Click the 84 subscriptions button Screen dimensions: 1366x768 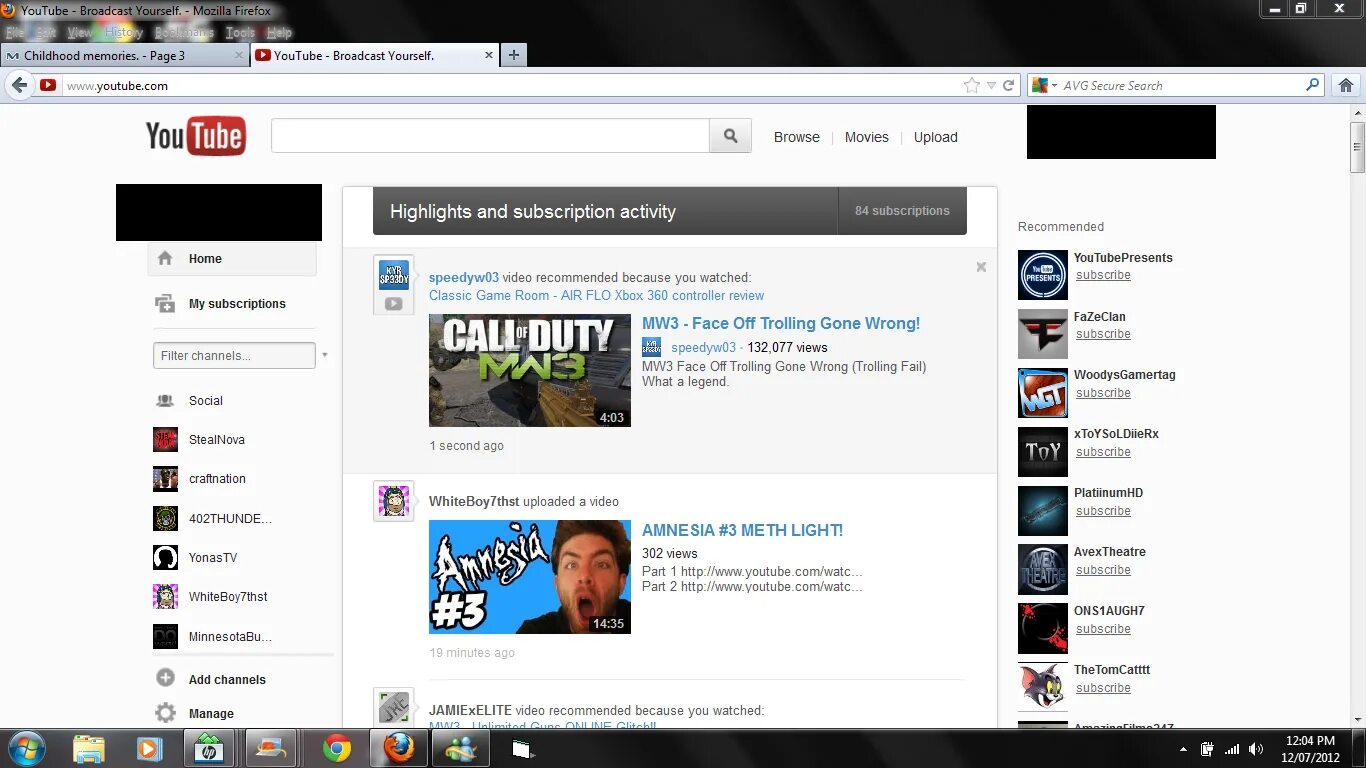pyautogui.click(x=902, y=211)
